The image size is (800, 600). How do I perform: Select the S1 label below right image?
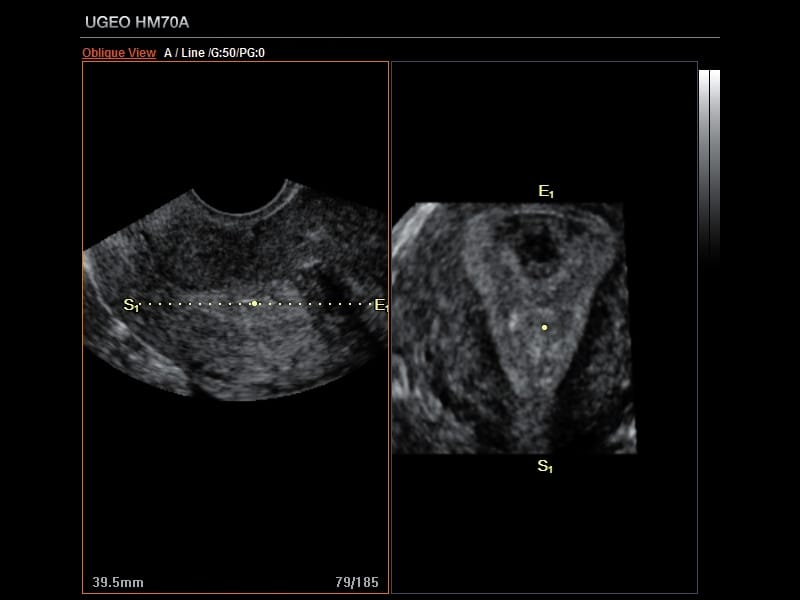[545, 466]
